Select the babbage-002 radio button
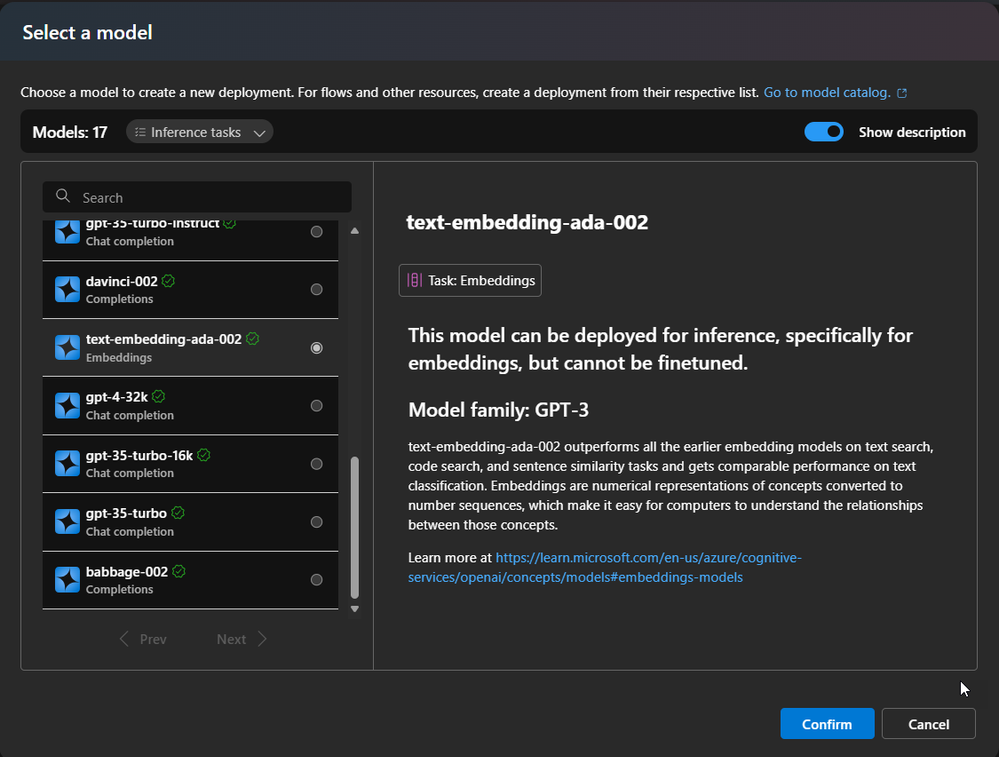 tap(317, 580)
